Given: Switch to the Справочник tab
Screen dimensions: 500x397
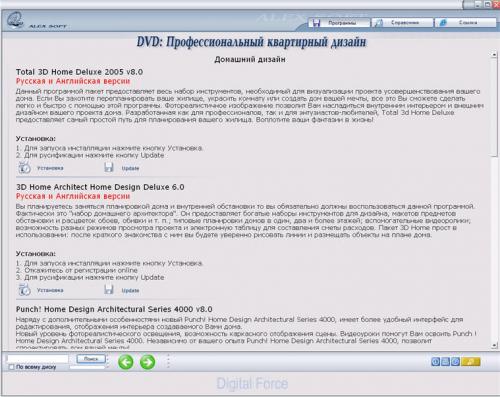Looking at the screenshot, I should click(x=402, y=23).
